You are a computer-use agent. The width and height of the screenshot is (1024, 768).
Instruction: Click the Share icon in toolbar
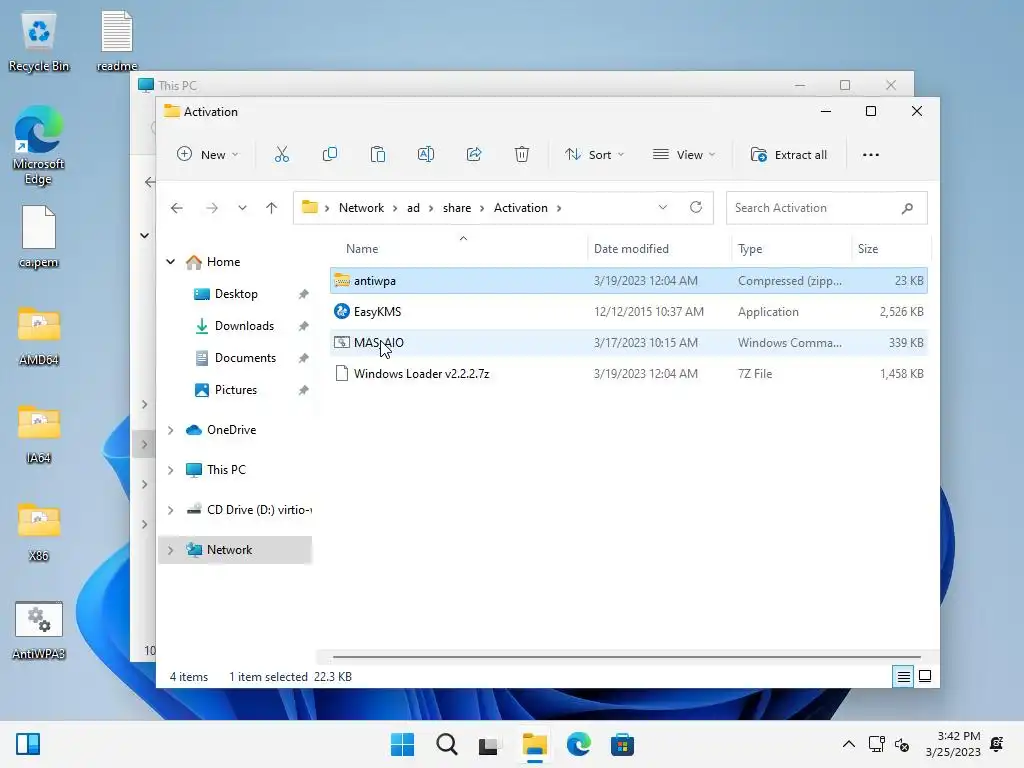pos(474,155)
